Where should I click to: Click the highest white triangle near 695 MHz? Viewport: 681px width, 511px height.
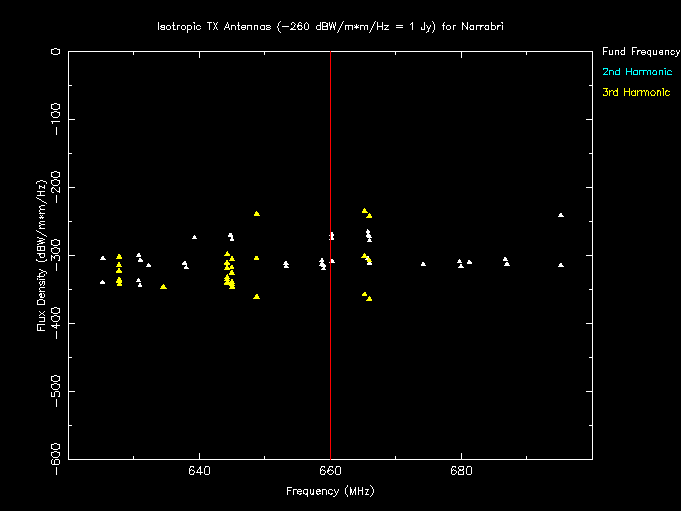point(561,215)
